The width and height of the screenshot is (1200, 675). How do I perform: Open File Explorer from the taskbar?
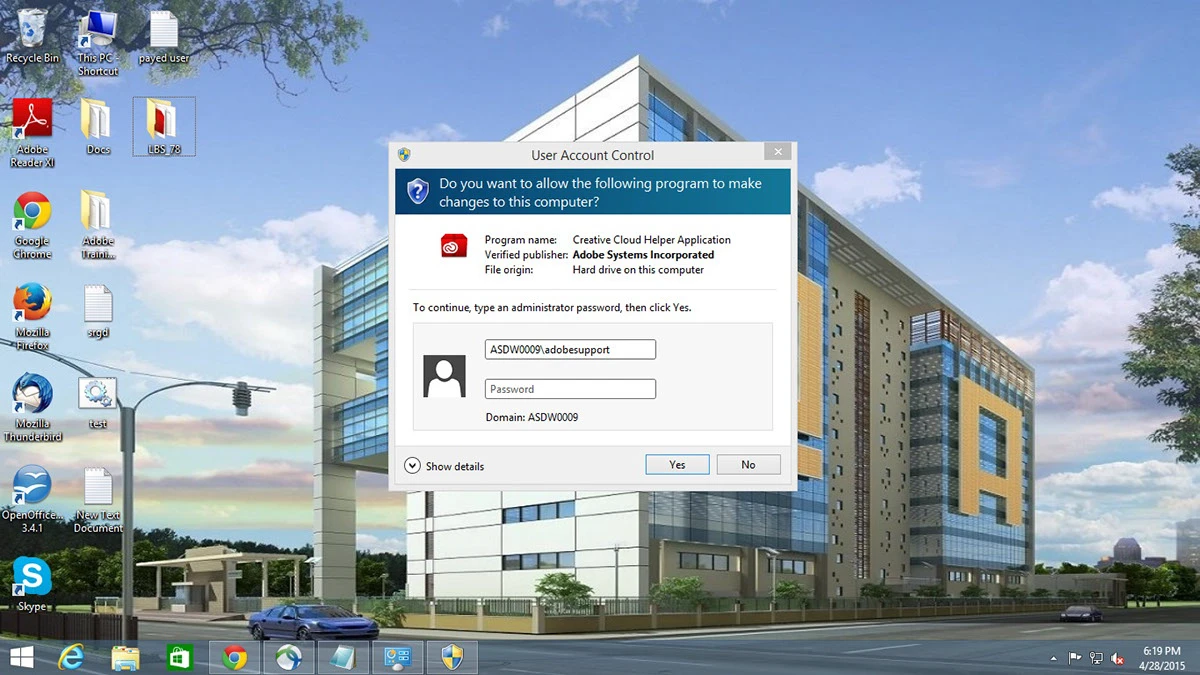click(x=125, y=657)
